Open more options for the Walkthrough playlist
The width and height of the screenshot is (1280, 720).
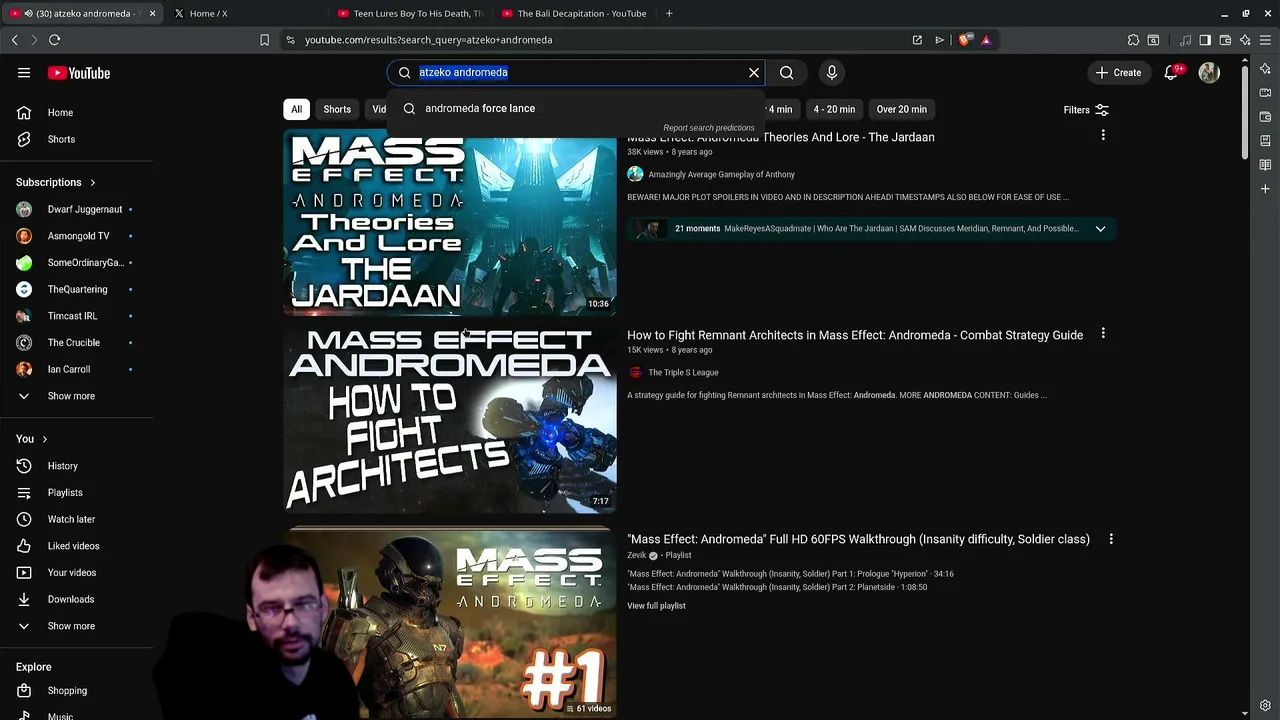pyautogui.click(x=1111, y=539)
